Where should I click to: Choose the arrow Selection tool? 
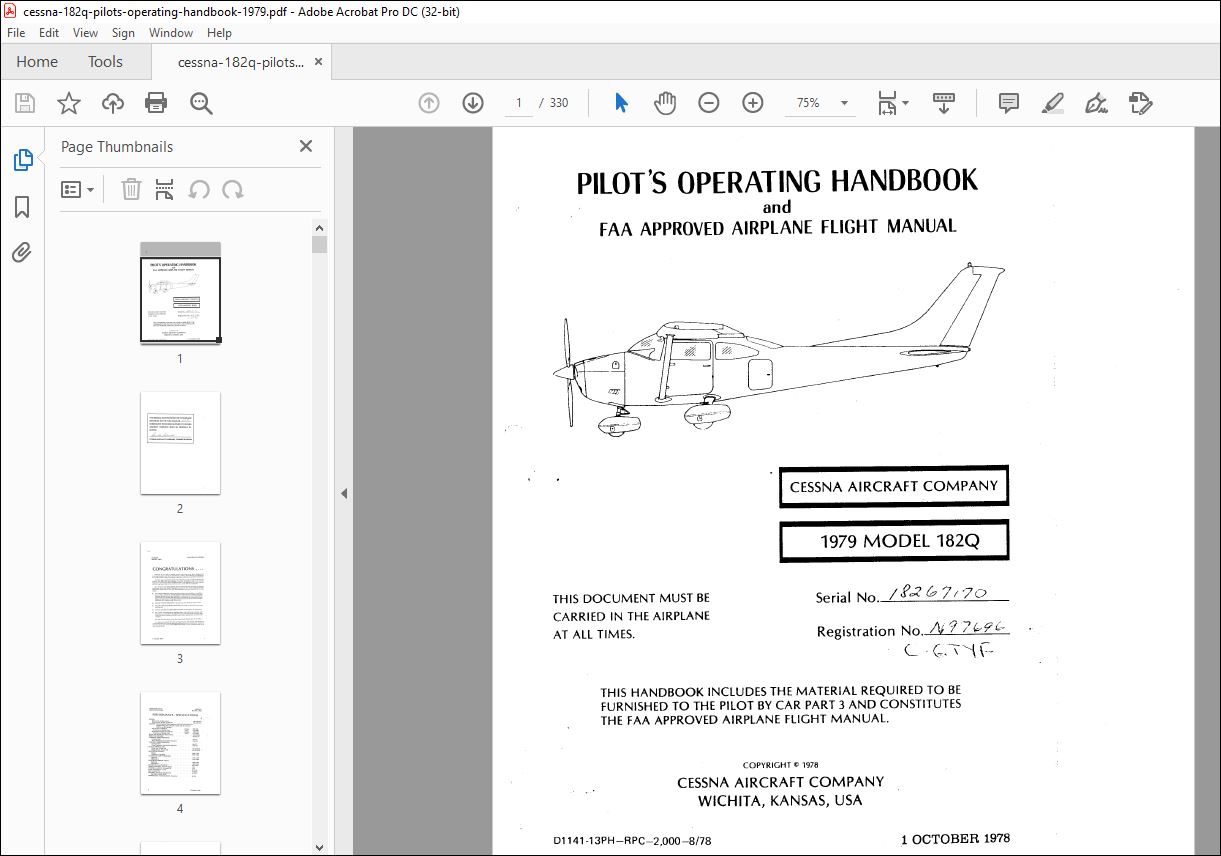point(621,103)
